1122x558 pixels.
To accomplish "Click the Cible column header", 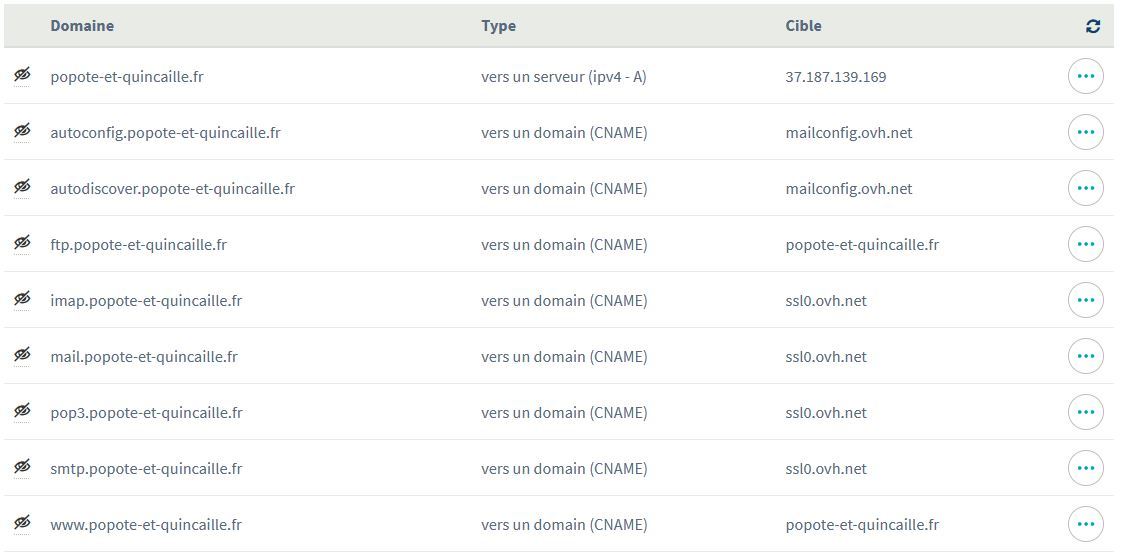I will [803, 26].
